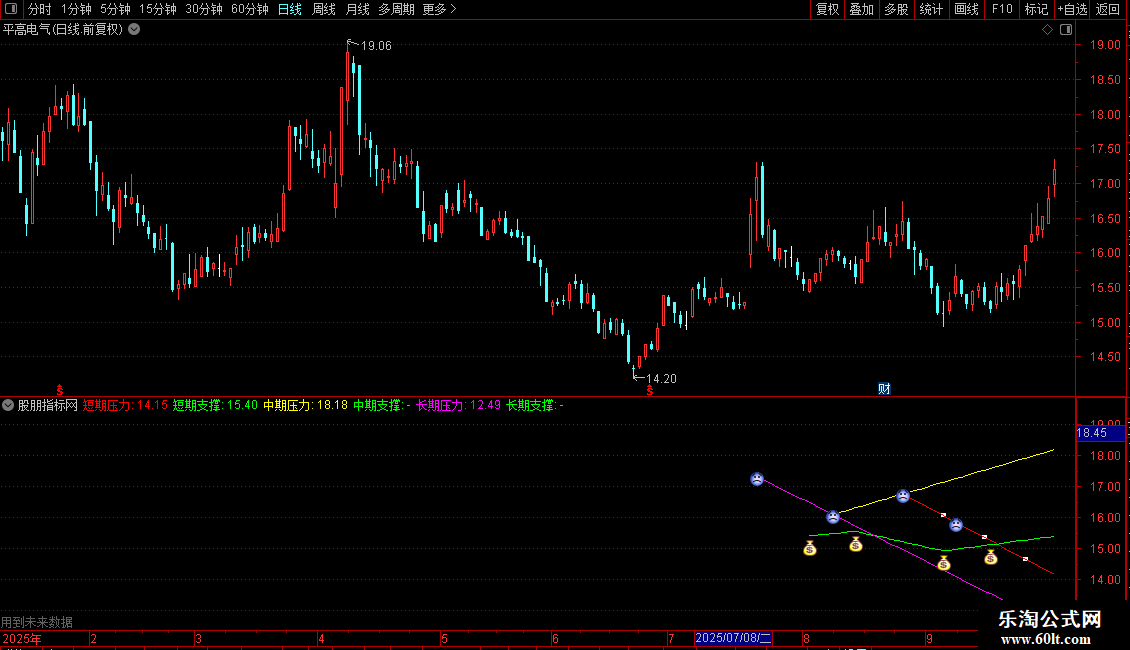
Task: Open the 多周期 multi-period view
Action: pyautogui.click(x=396, y=9)
